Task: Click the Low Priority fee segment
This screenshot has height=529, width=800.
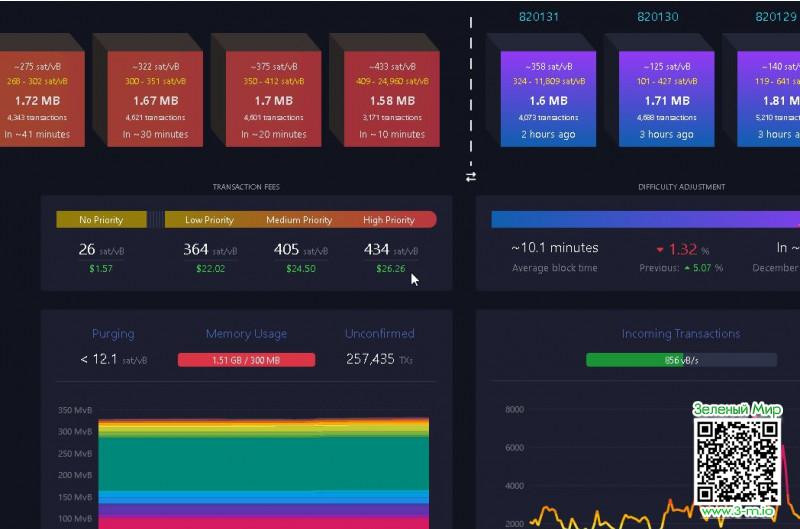Action: point(209,220)
